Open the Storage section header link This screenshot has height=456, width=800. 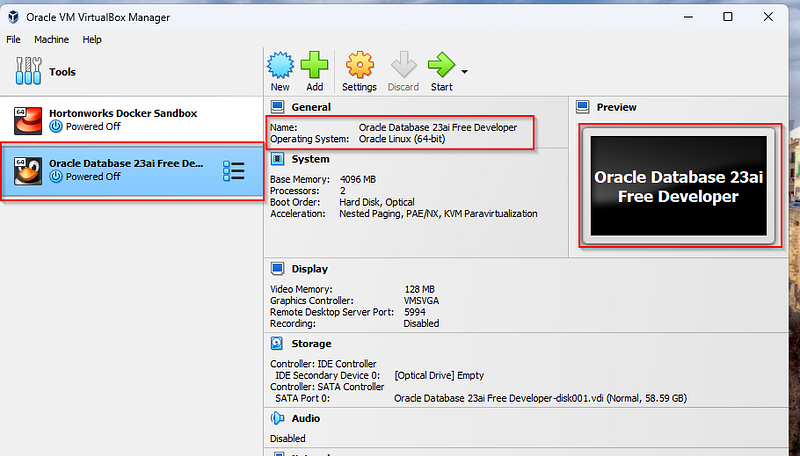coord(311,344)
